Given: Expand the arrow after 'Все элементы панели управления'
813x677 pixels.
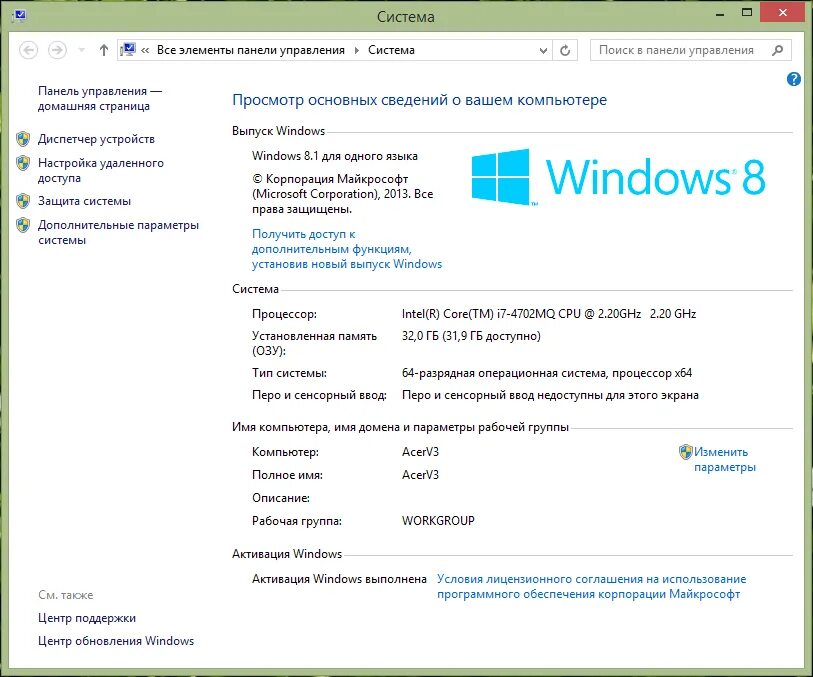Looking at the screenshot, I should coord(357,50).
